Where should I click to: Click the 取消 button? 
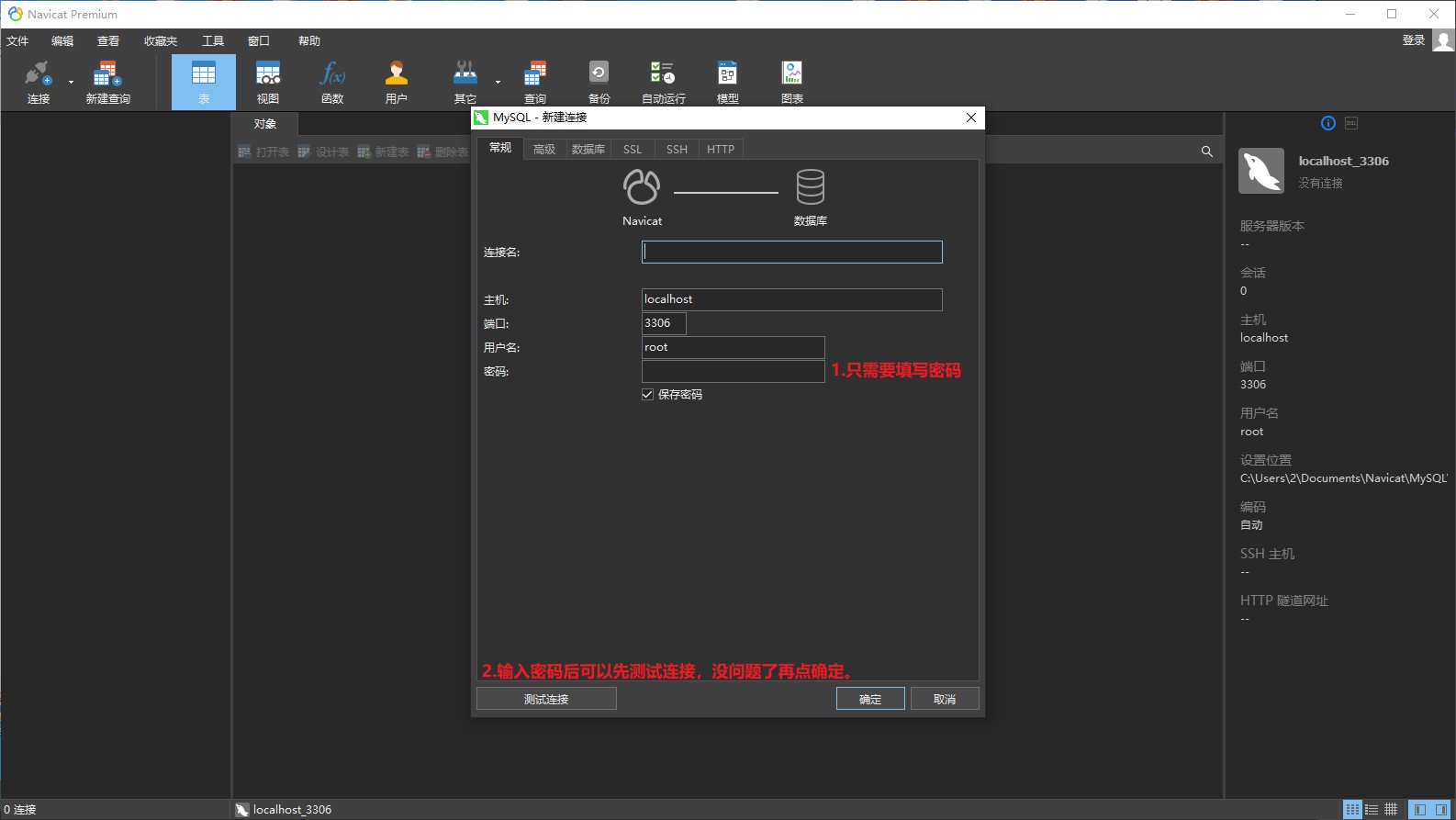945,699
